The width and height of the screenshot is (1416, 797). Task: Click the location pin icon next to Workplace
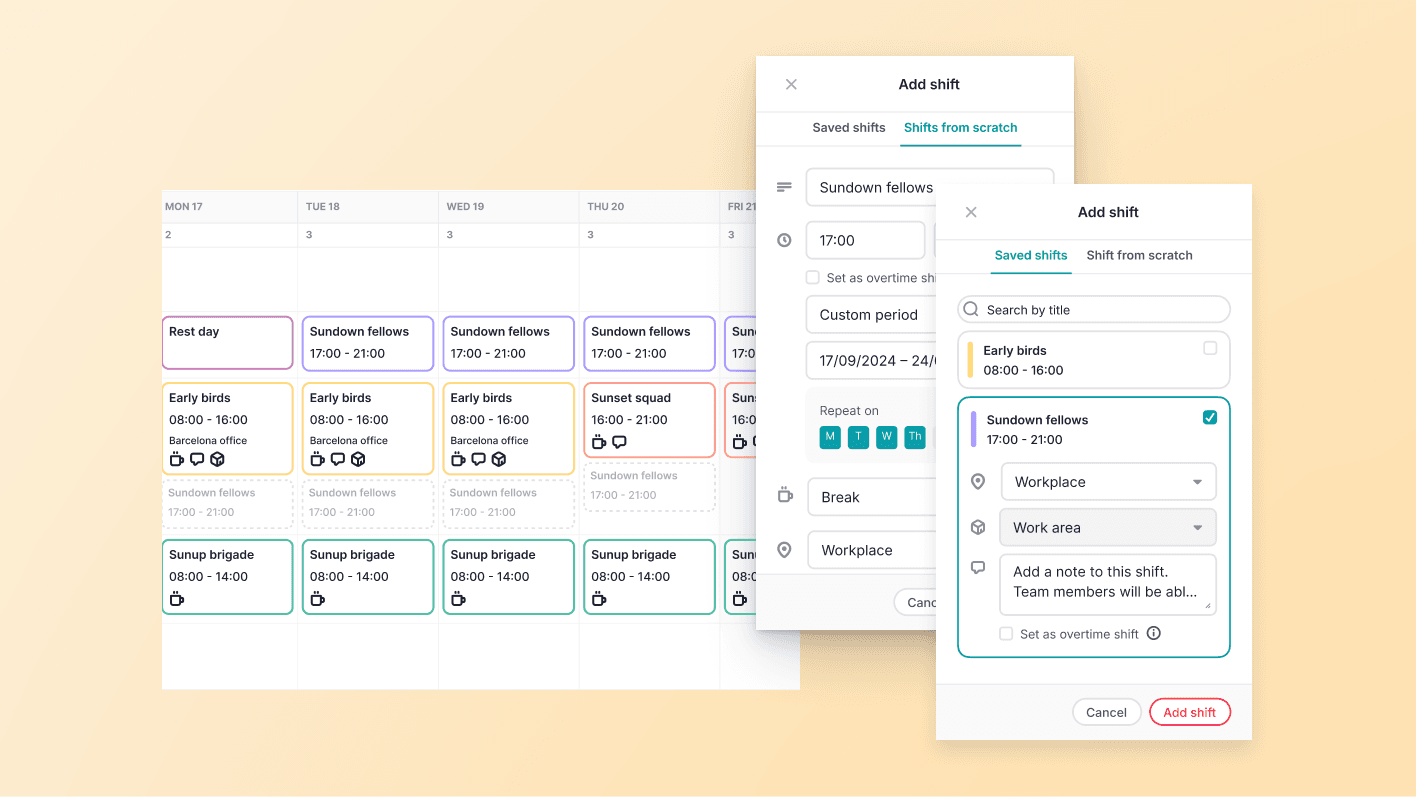(977, 481)
